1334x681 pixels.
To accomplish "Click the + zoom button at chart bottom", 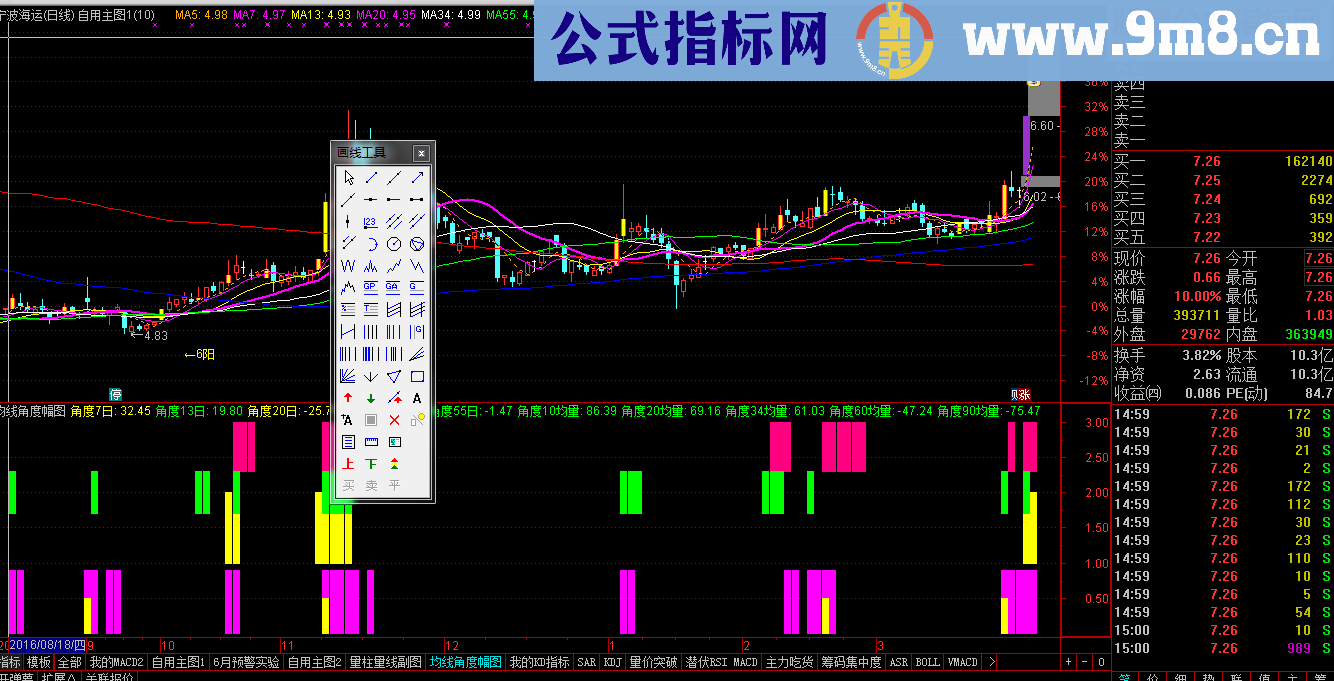I will click(1067, 662).
